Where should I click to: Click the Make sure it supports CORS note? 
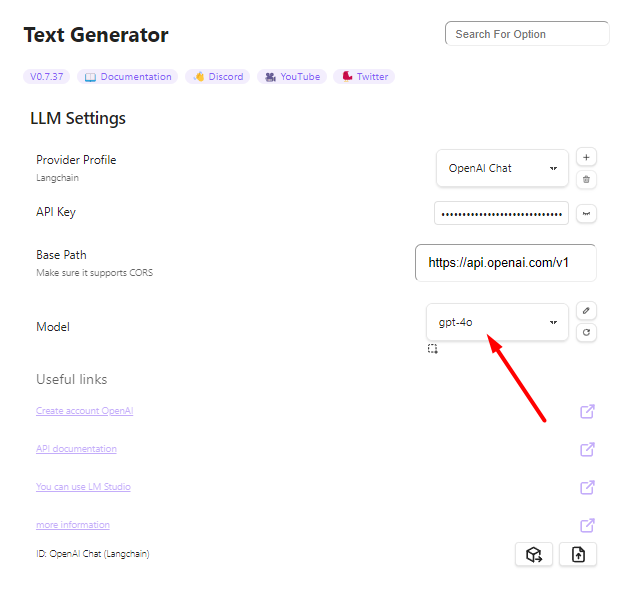(95, 273)
